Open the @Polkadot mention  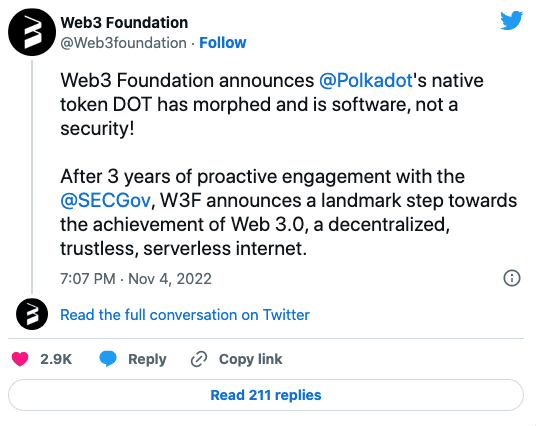point(366,81)
